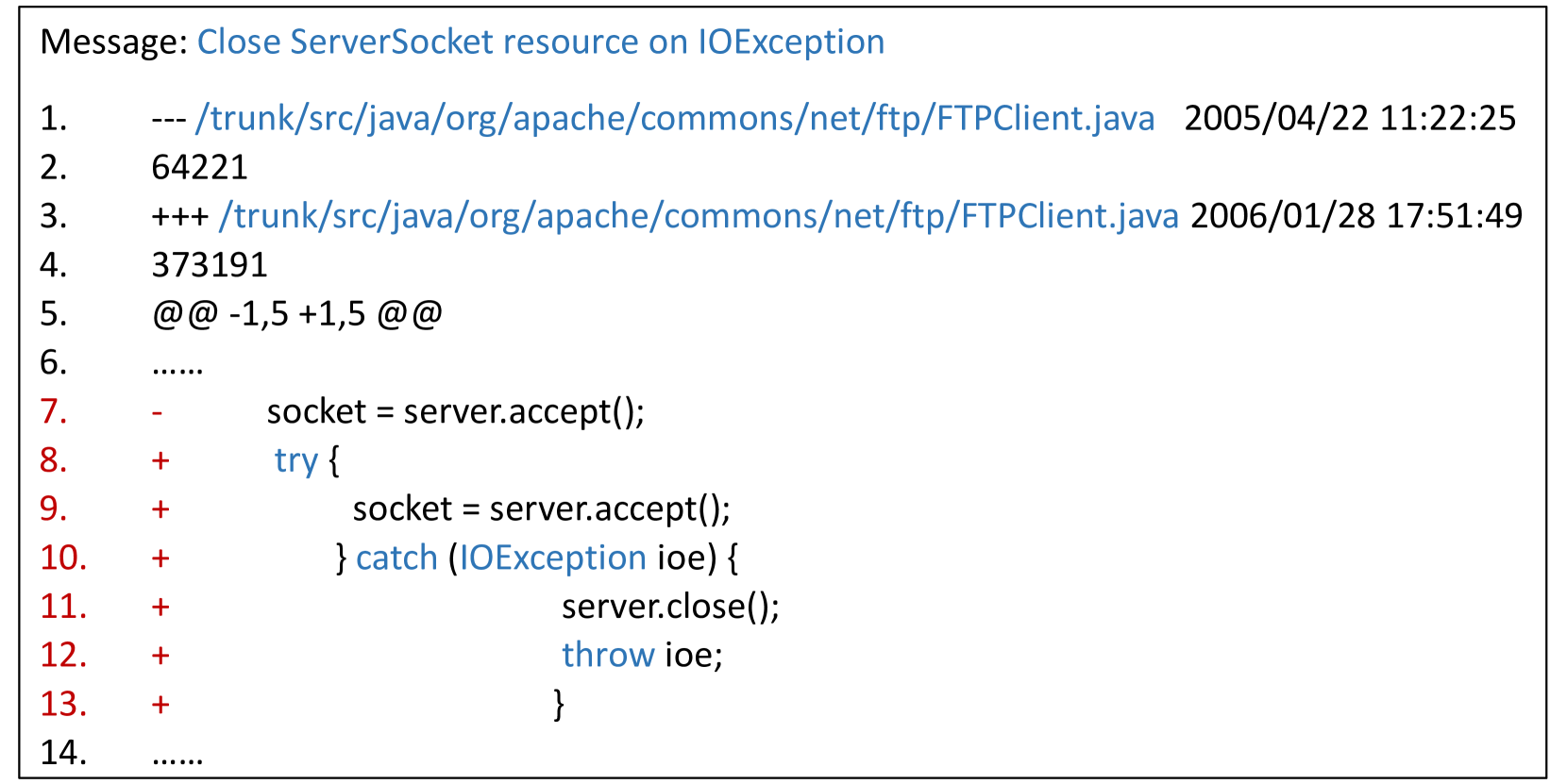Viewport: 1567px width, 784px height.
Task: Click the 'catch' keyword on line 10
Action: 396,559
